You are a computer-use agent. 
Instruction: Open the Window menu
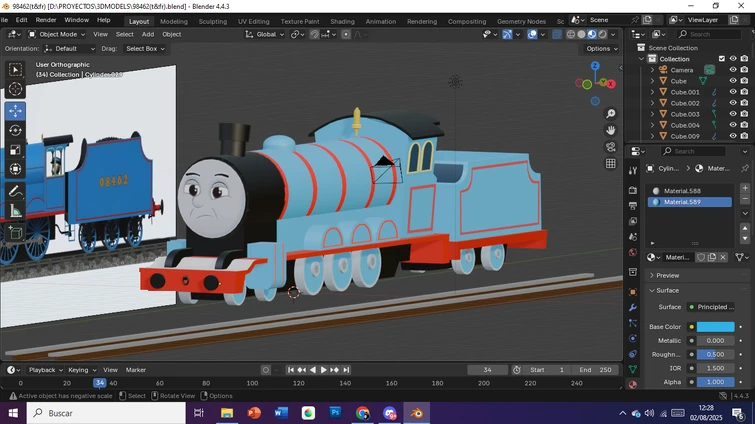(77, 20)
